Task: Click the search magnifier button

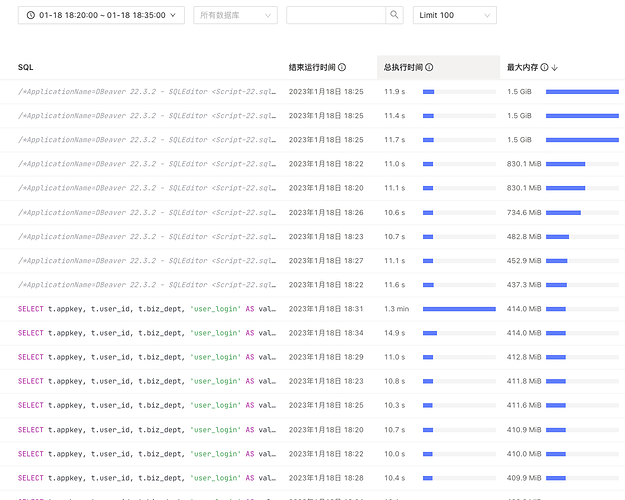Action: click(395, 15)
